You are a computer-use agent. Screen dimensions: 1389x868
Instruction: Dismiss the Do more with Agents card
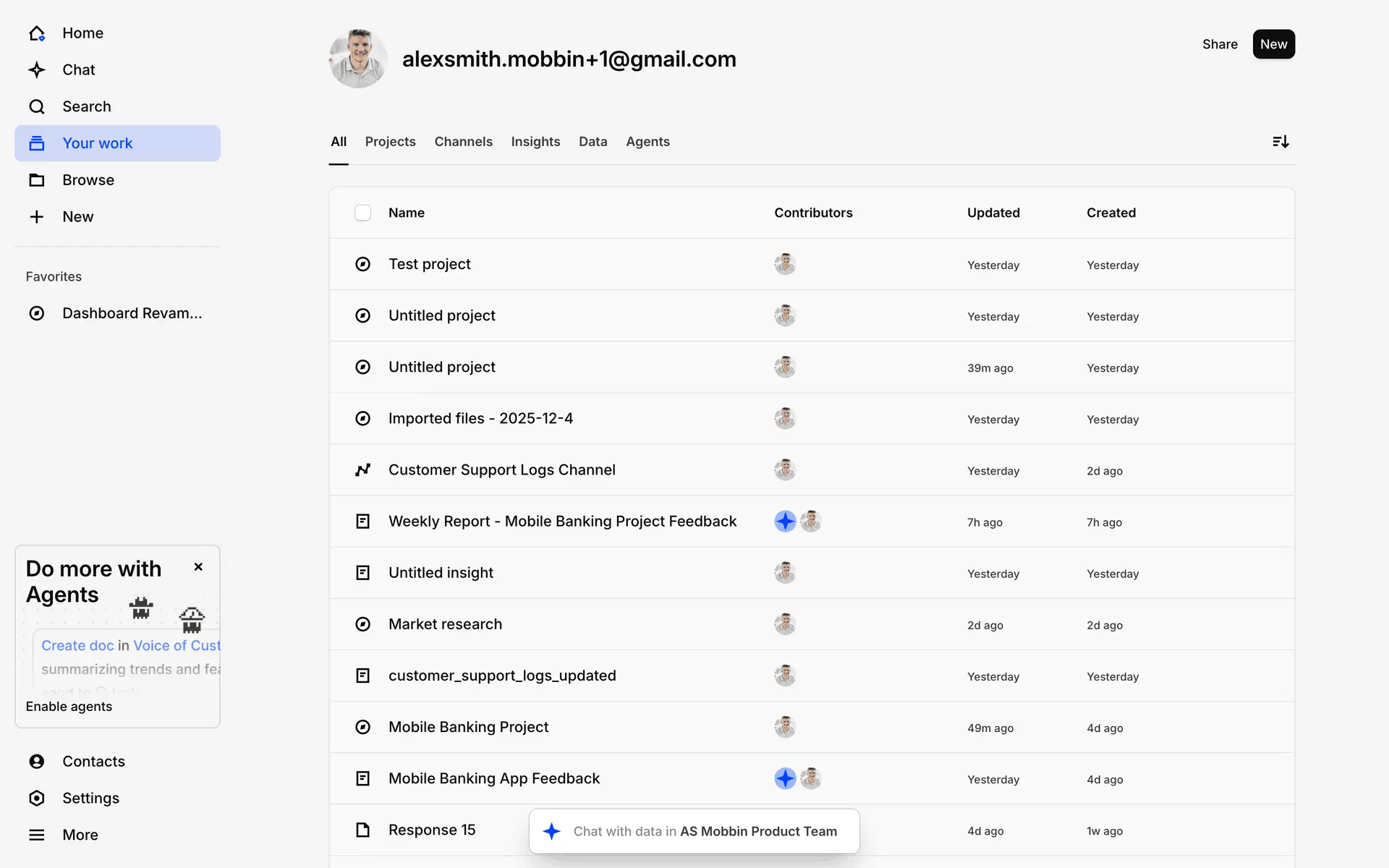point(198,567)
